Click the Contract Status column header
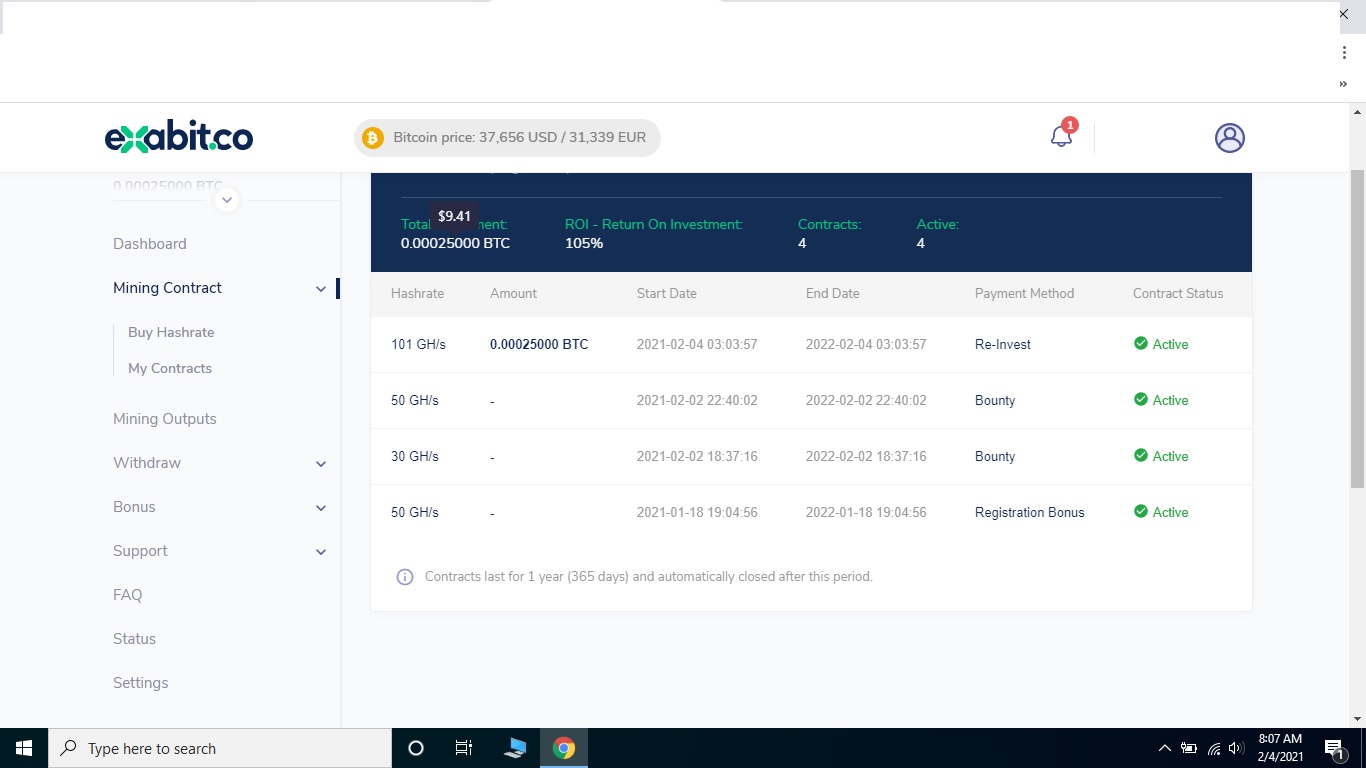 pos(1178,293)
